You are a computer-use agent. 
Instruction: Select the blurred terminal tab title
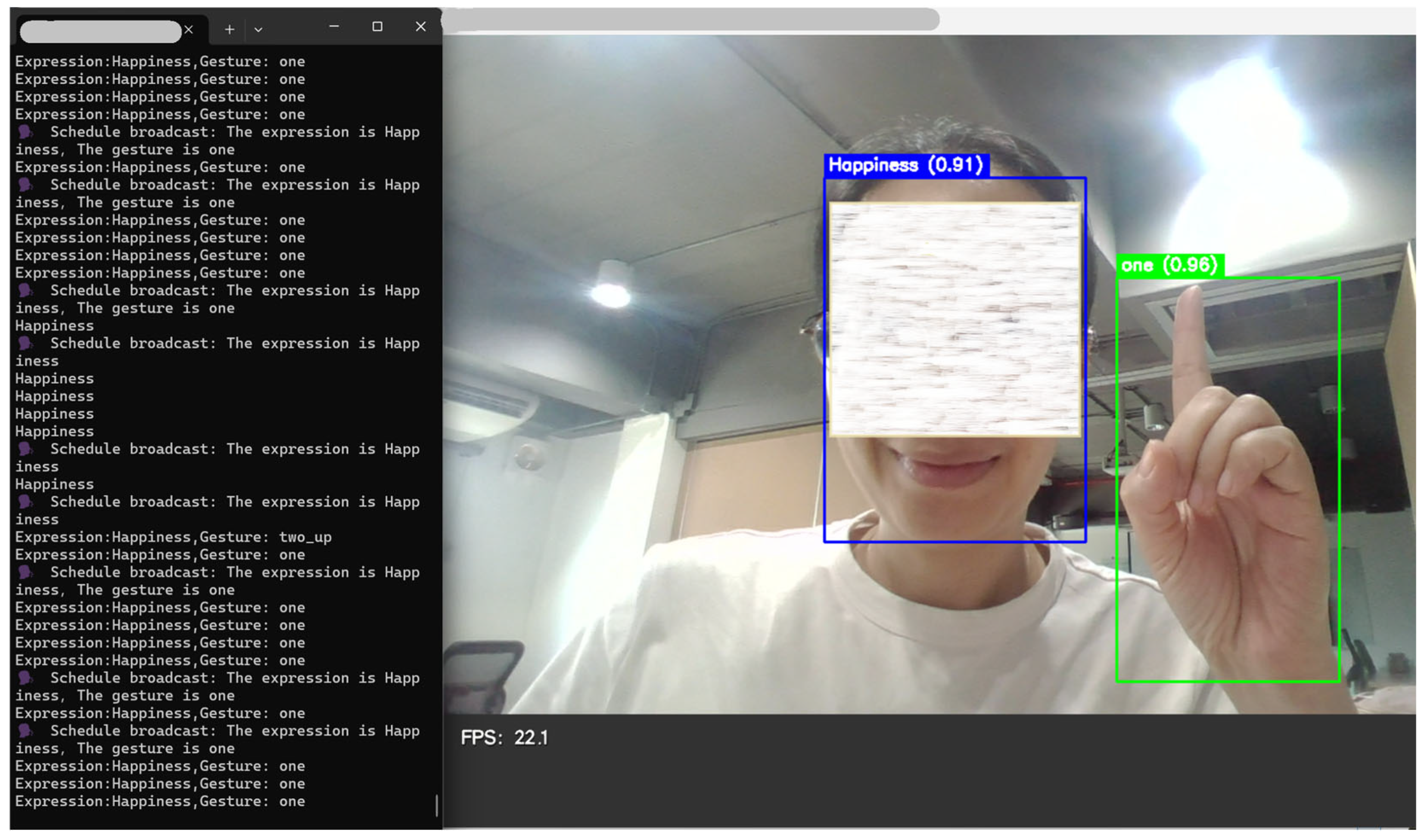(100, 31)
